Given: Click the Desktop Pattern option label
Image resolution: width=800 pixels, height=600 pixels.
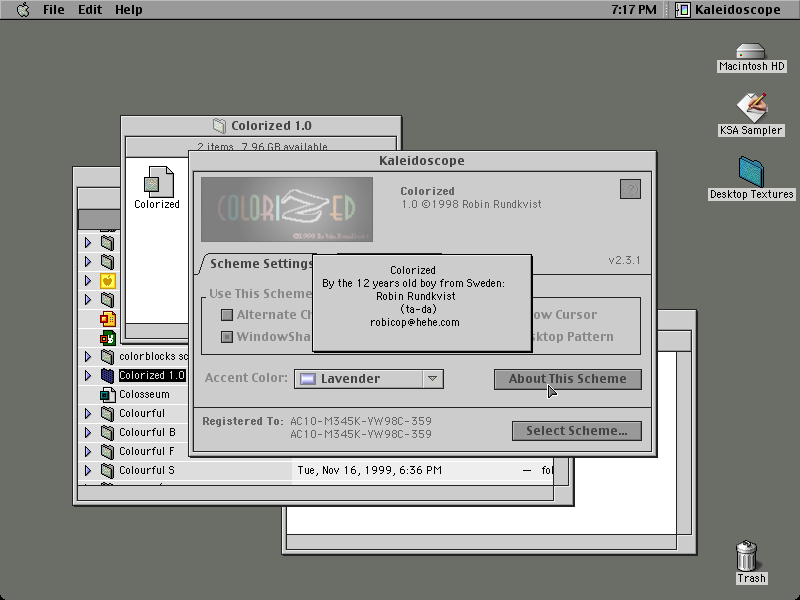Looking at the screenshot, I should click(571, 337).
